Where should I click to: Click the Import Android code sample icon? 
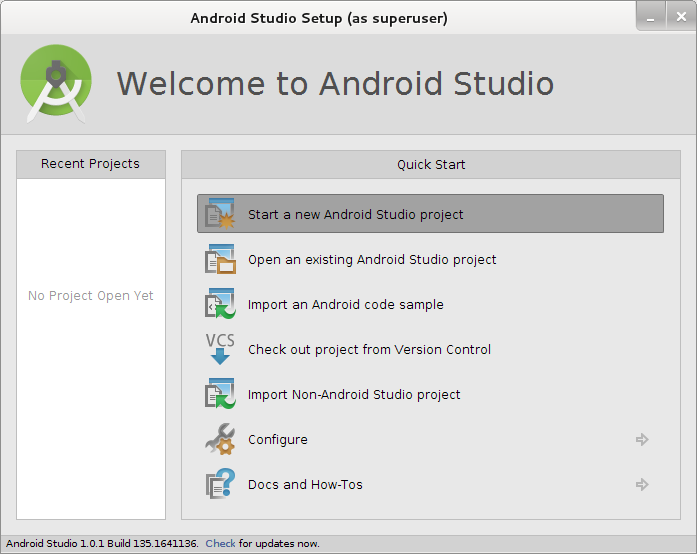[x=220, y=304]
